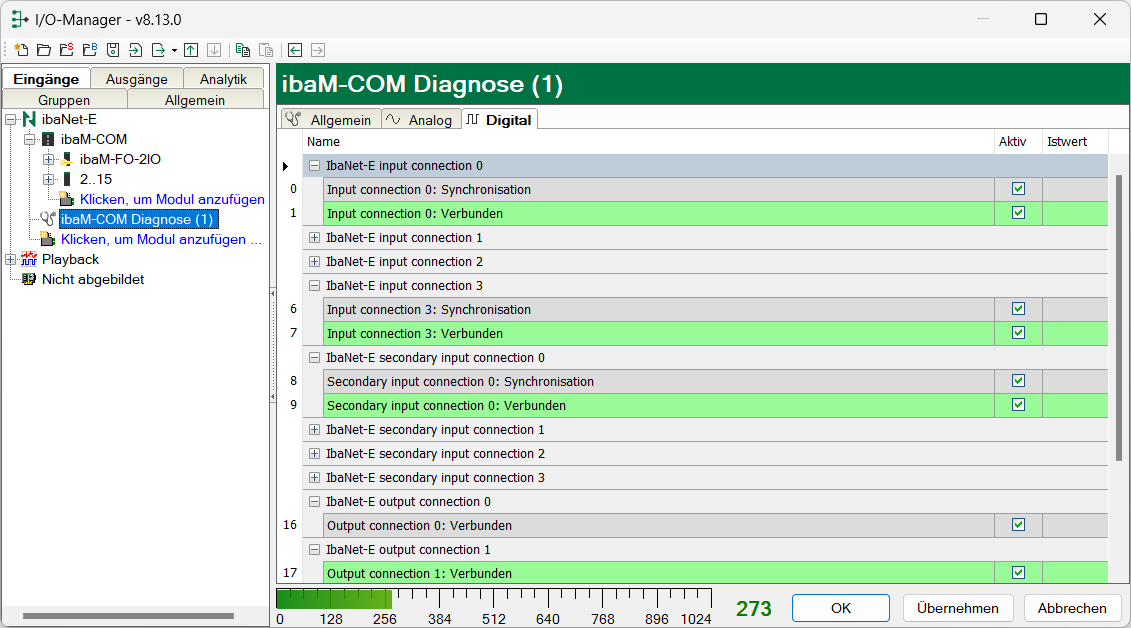Switch to the Ausgänge tab

pos(136,79)
